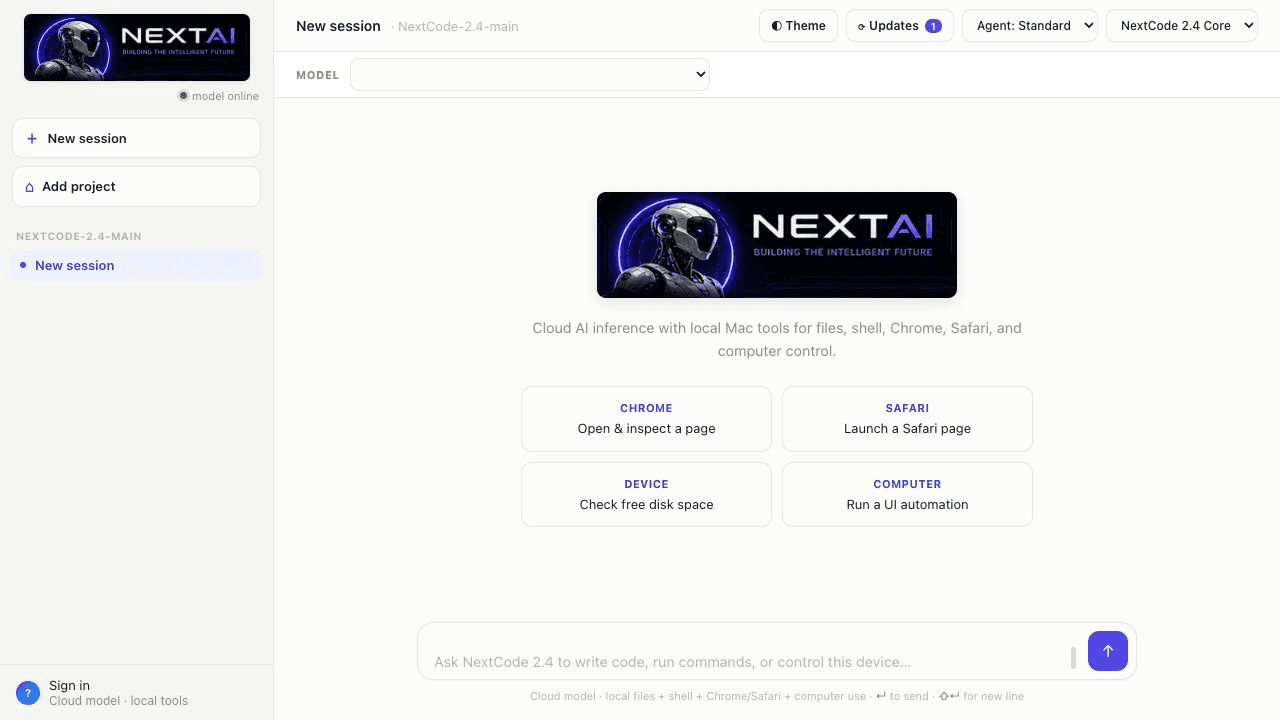Click the Cloud model · local tools text
Viewport: 1280px width, 720px height.
coord(118,701)
